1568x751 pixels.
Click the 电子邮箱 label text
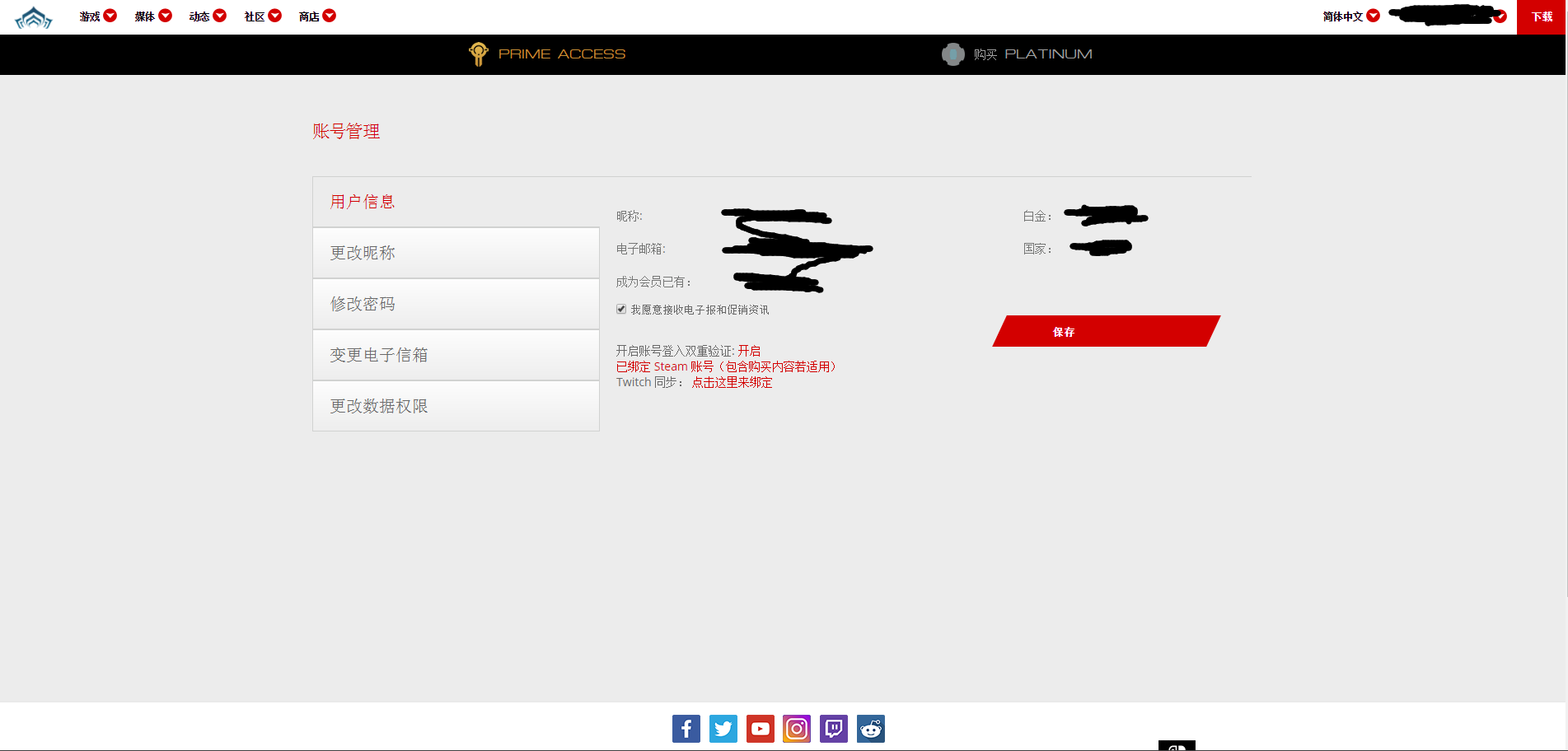[641, 249]
